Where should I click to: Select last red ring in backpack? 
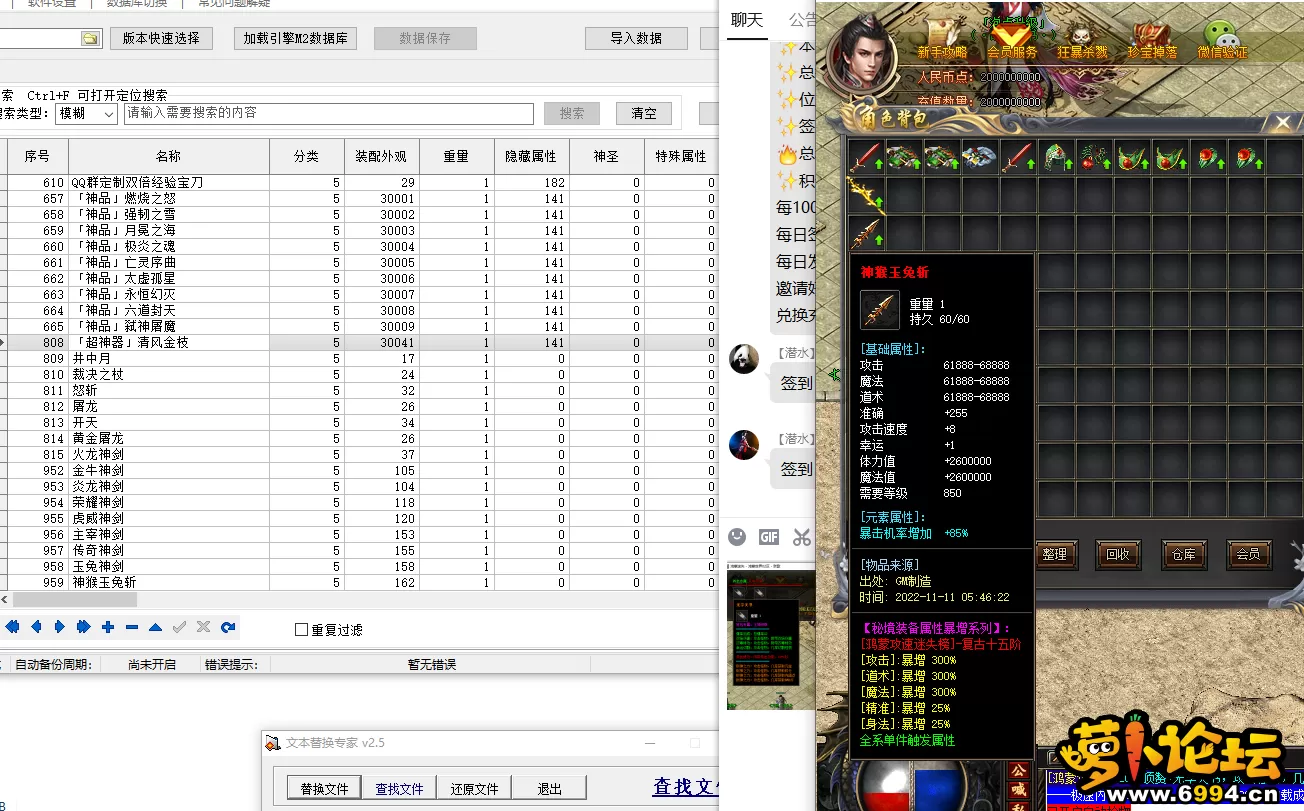1246,157
